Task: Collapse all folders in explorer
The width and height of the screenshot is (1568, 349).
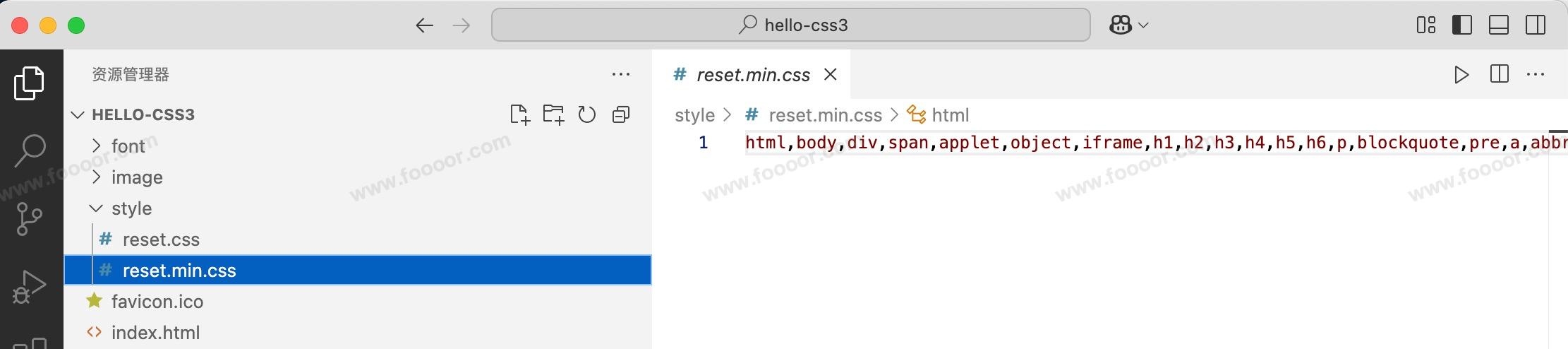Action: pyautogui.click(x=621, y=114)
